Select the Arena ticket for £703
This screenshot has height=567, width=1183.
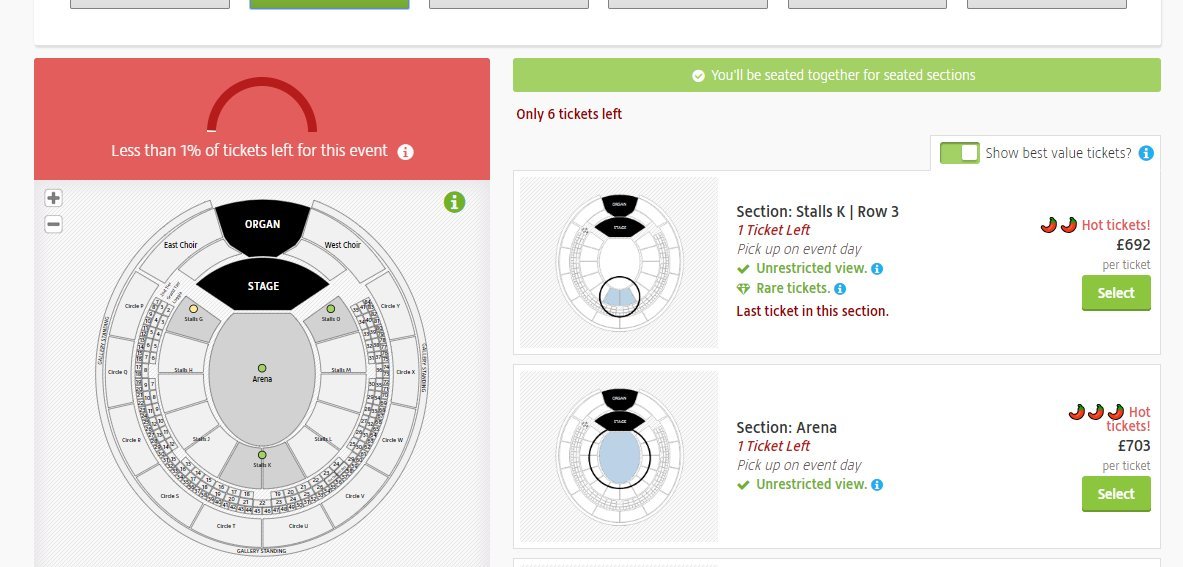point(1116,494)
